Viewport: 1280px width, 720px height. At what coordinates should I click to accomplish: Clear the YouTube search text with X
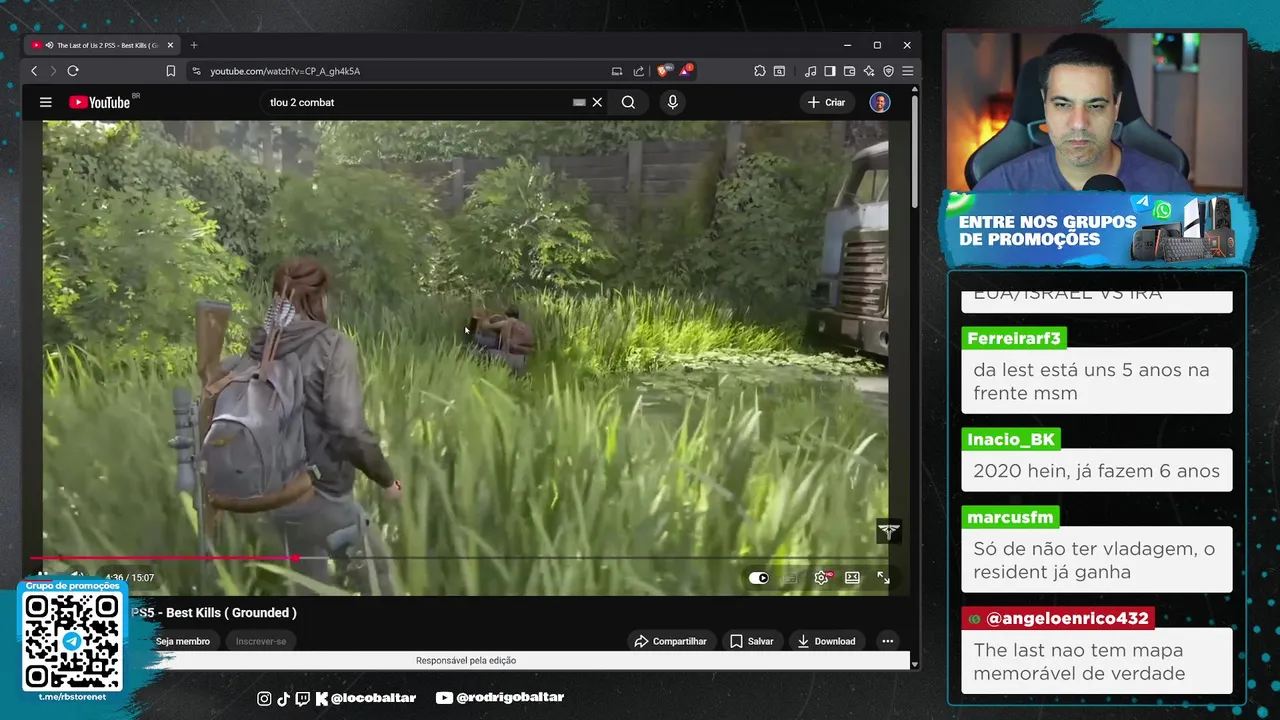coord(597,102)
